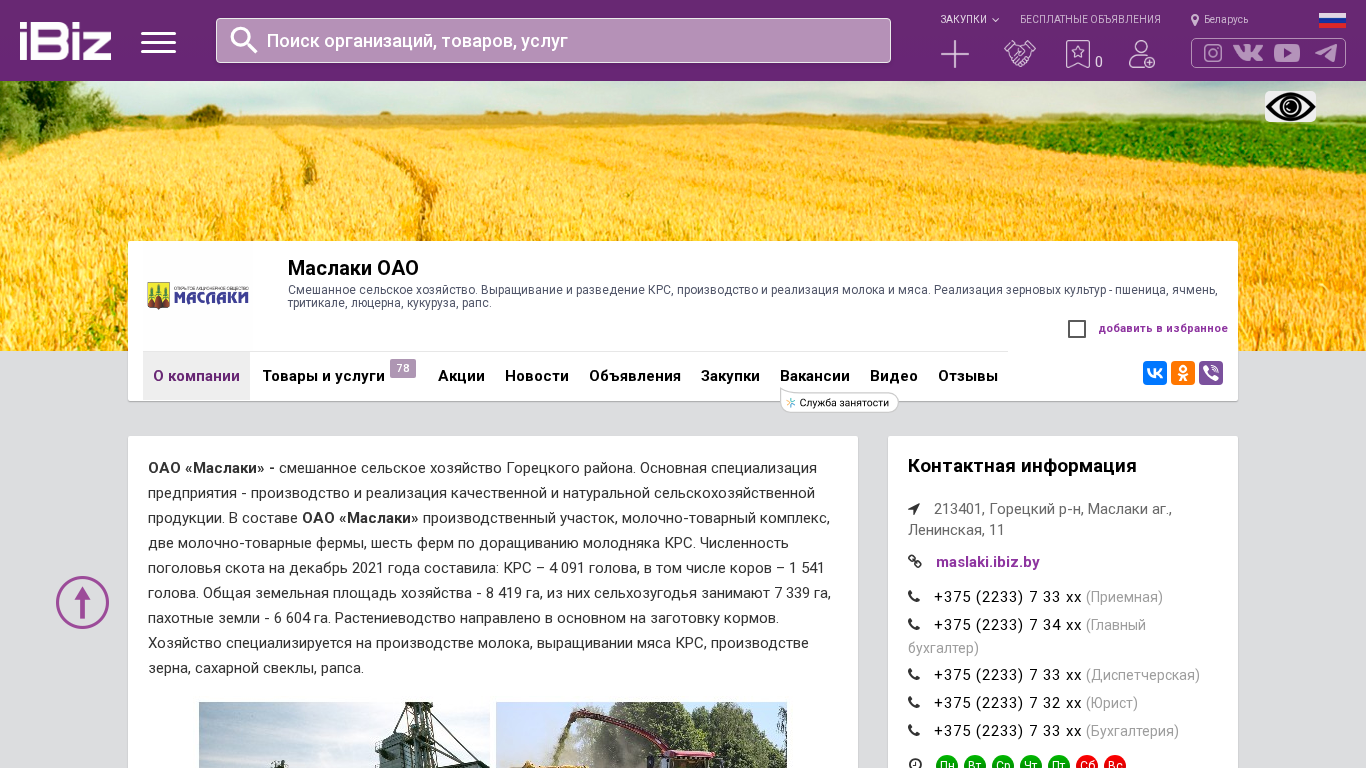The width and height of the screenshot is (1366, 768).
Task: Open the Закупки tab in company navigation
Action: (x=730, y=376)
